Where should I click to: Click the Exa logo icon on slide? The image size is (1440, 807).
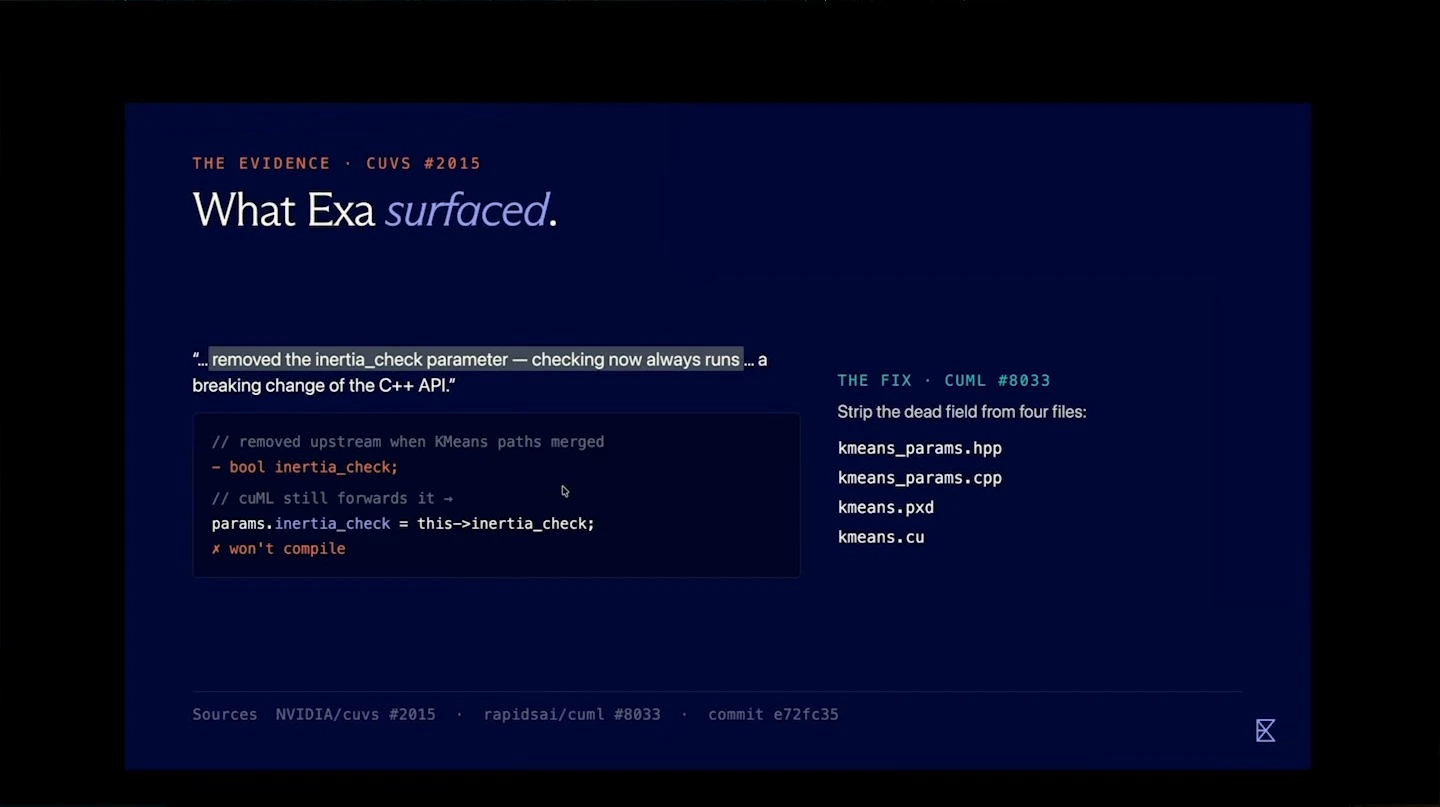click(x=1265, y=731)
